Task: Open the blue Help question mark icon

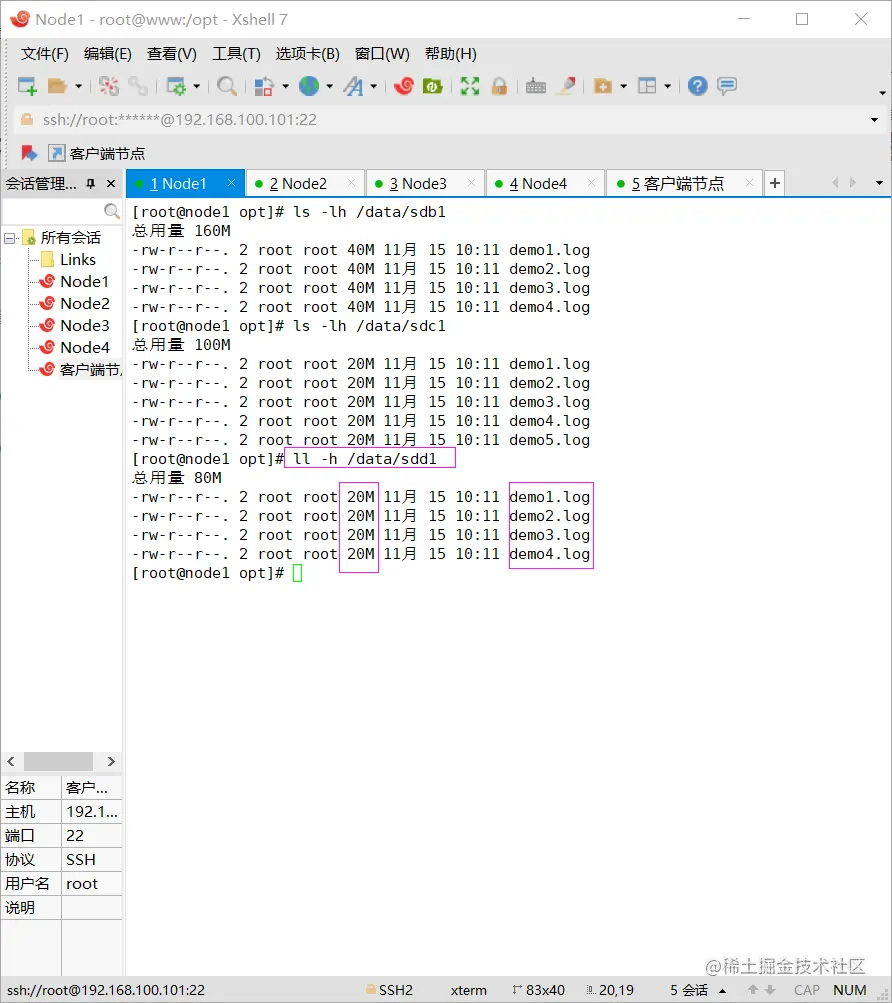Action: coord(697,86)
